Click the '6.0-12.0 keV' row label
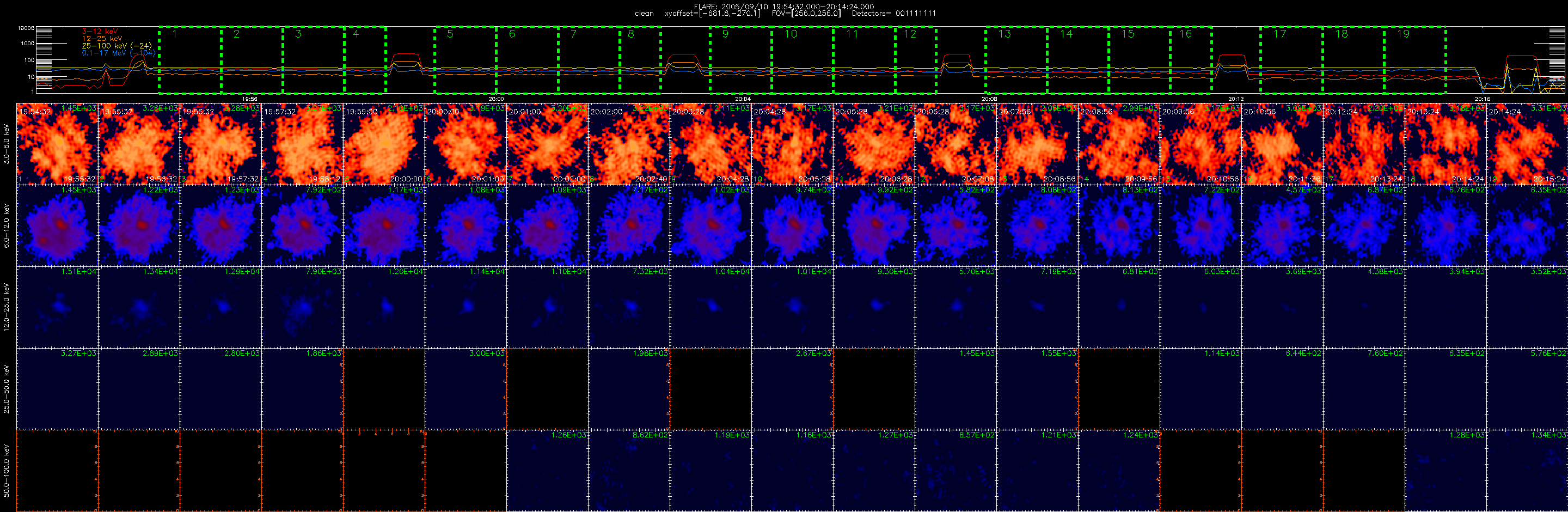 tap(7, 225)
